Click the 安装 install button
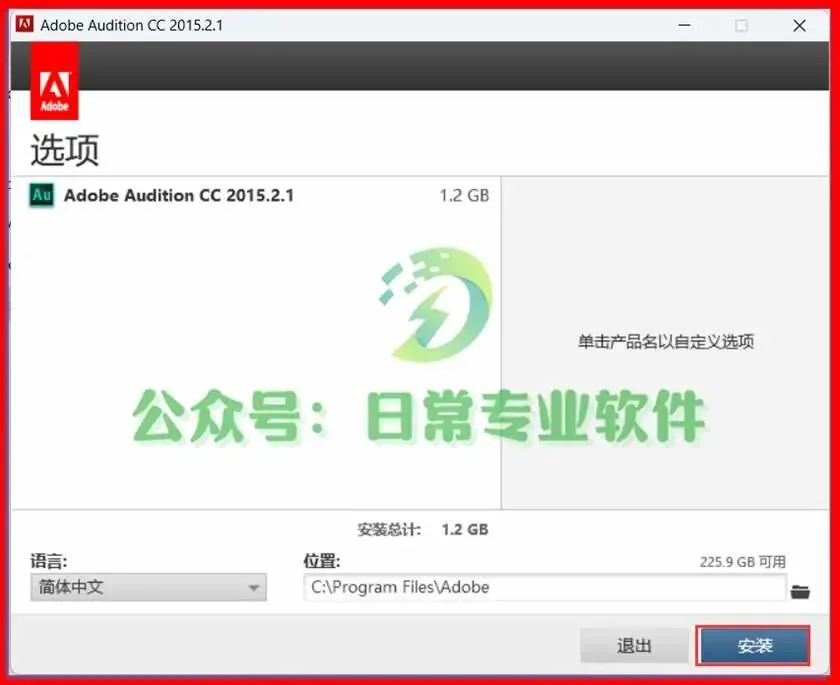 754,645
